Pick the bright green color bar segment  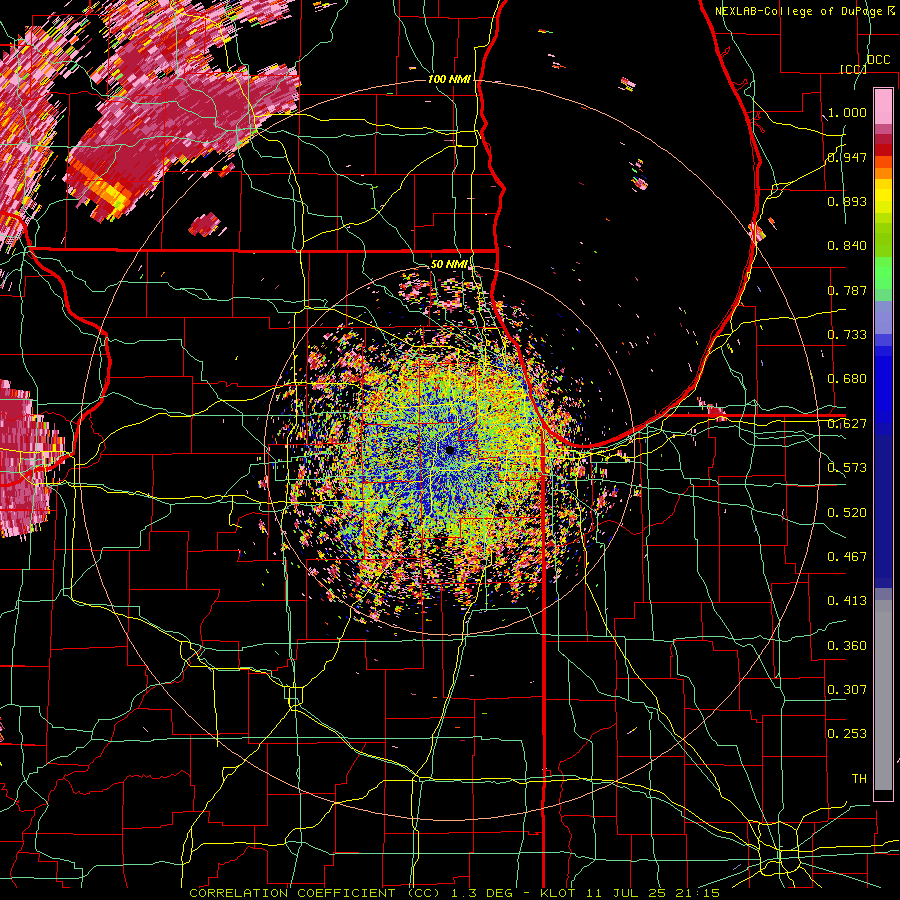click(883, 273)
